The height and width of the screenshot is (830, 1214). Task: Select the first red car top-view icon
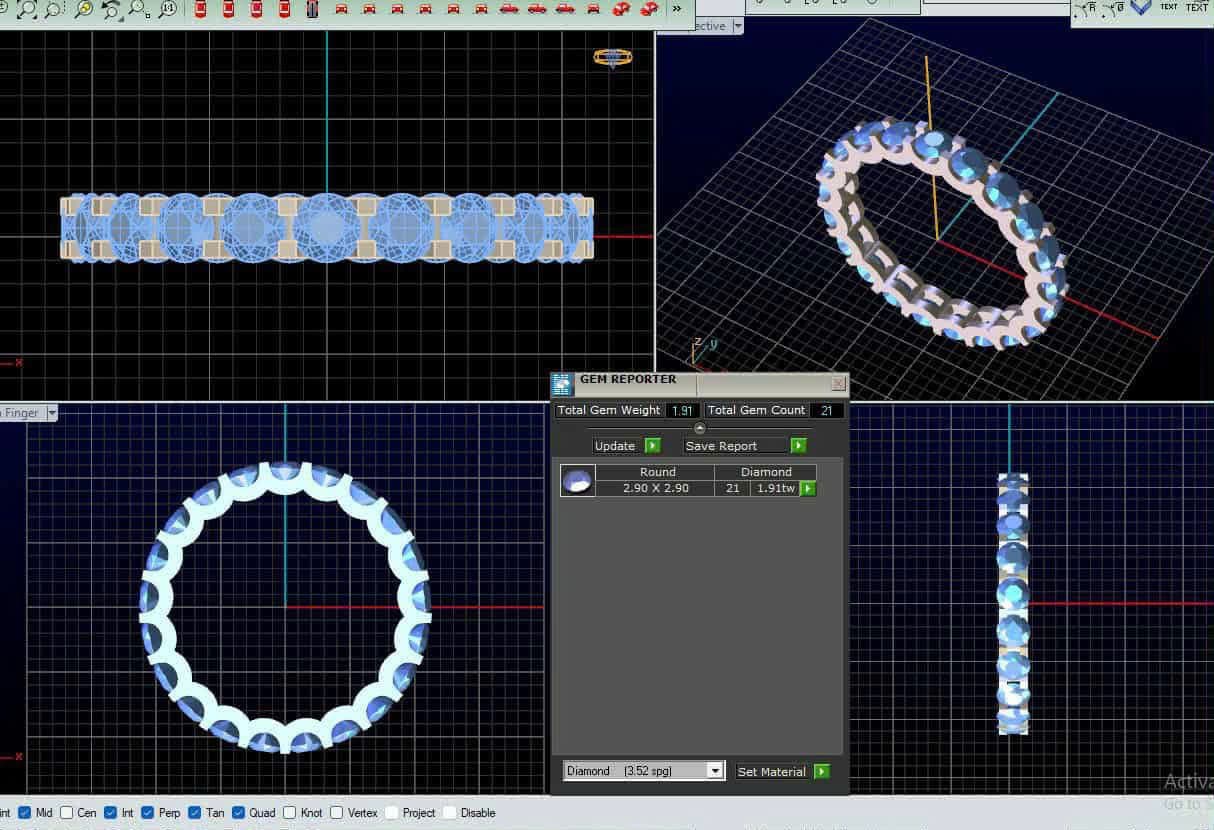(x=201, y=10)
